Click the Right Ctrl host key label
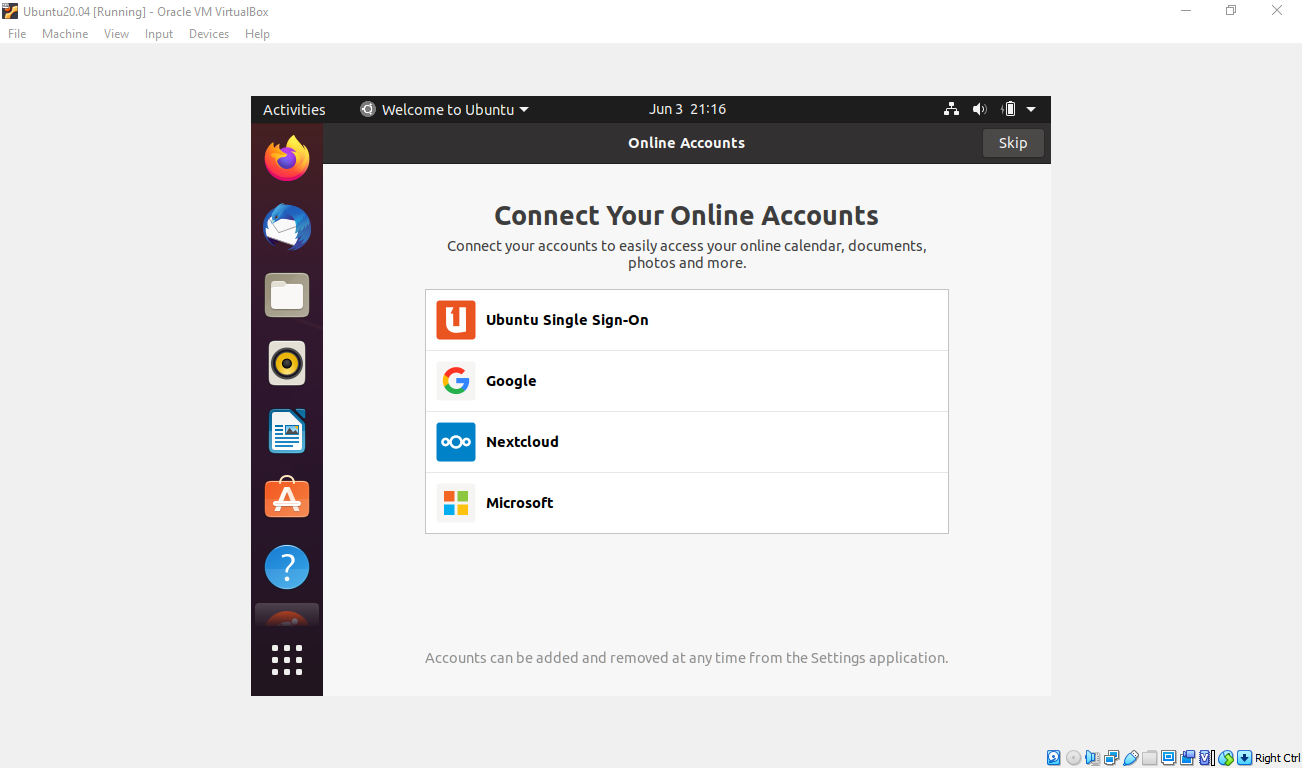Viewport: 1302px width, 768px height. (1278, 758)
